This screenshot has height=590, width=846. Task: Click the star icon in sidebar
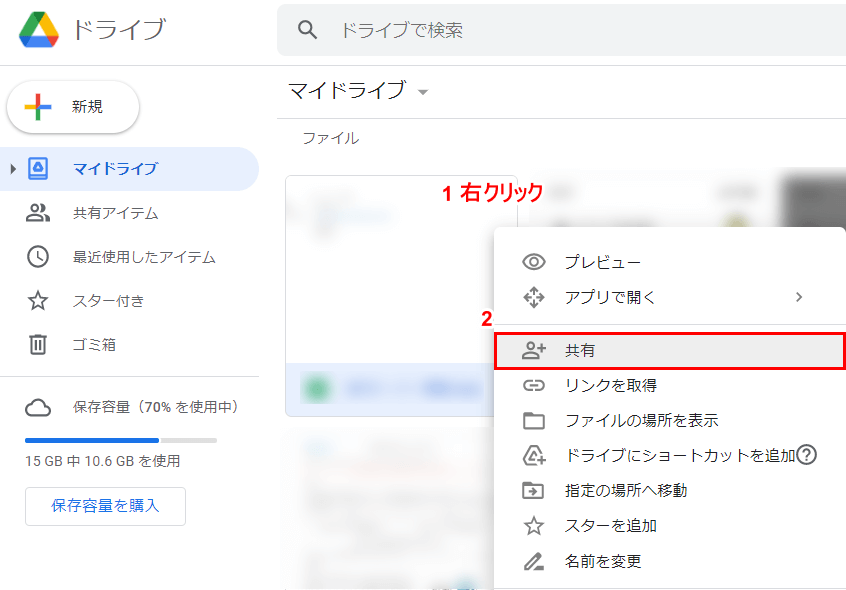tap(38, 301)
